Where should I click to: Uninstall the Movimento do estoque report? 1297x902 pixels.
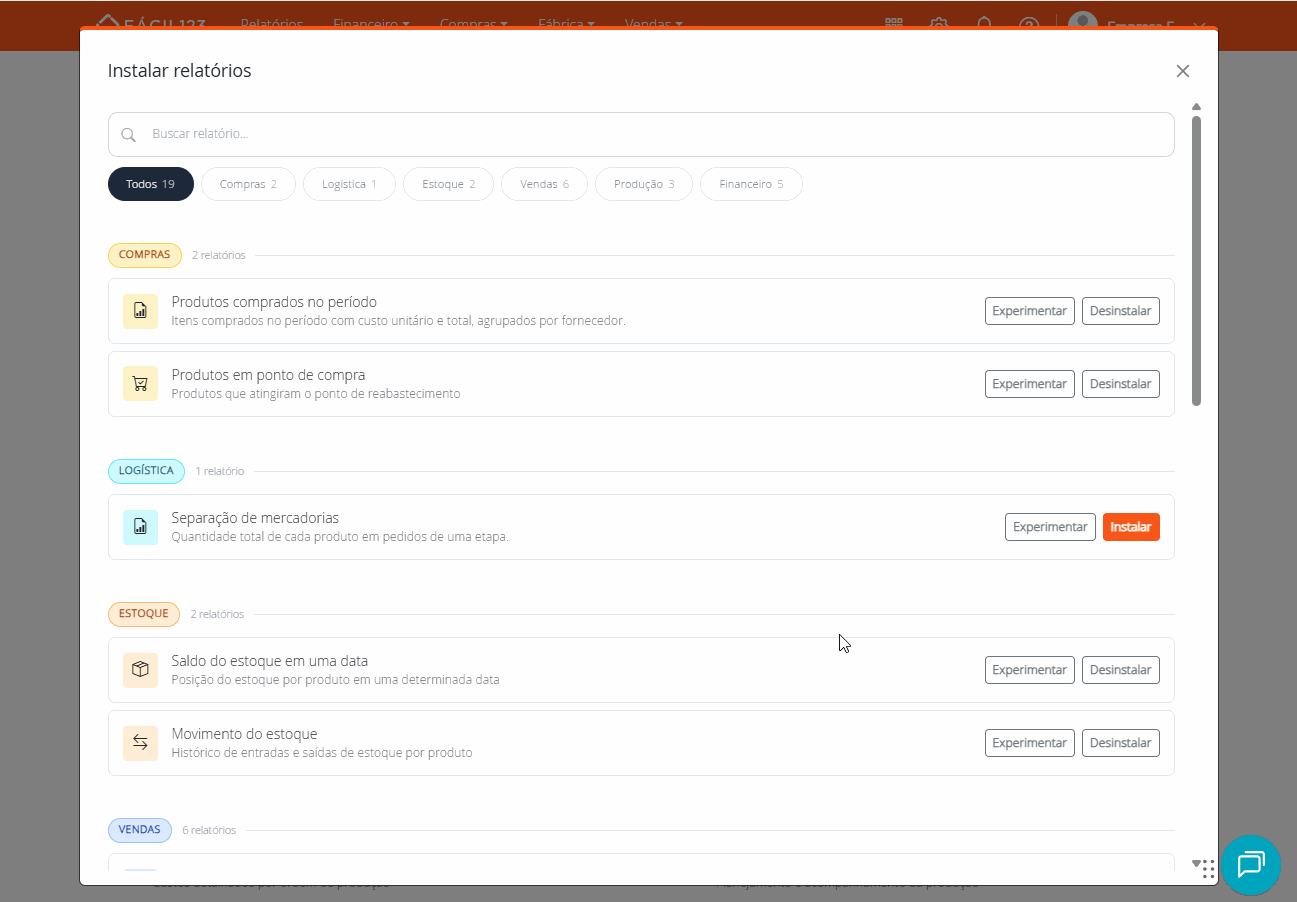[1121, 743]
